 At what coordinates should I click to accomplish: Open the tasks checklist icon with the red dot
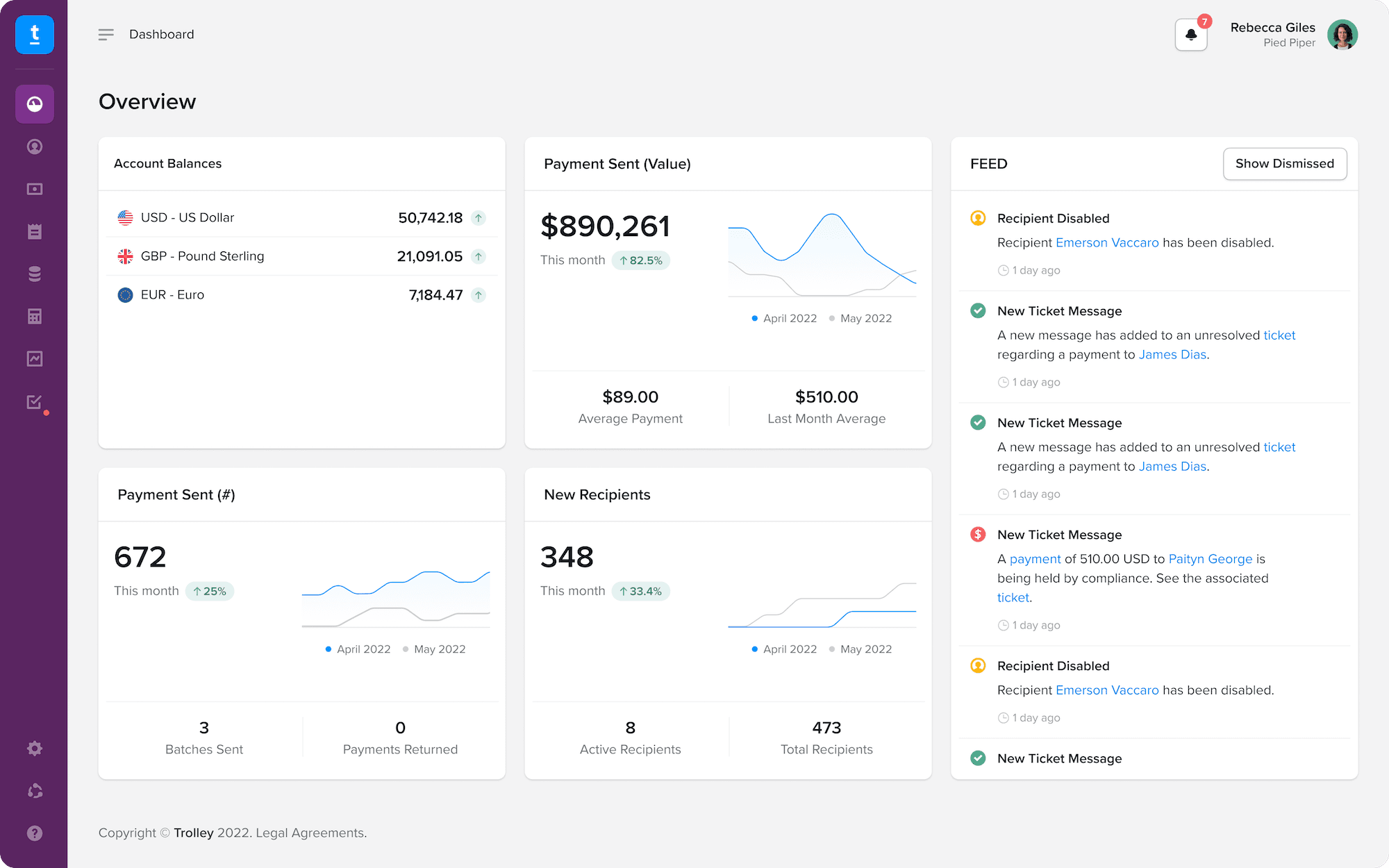coord(35,402)
